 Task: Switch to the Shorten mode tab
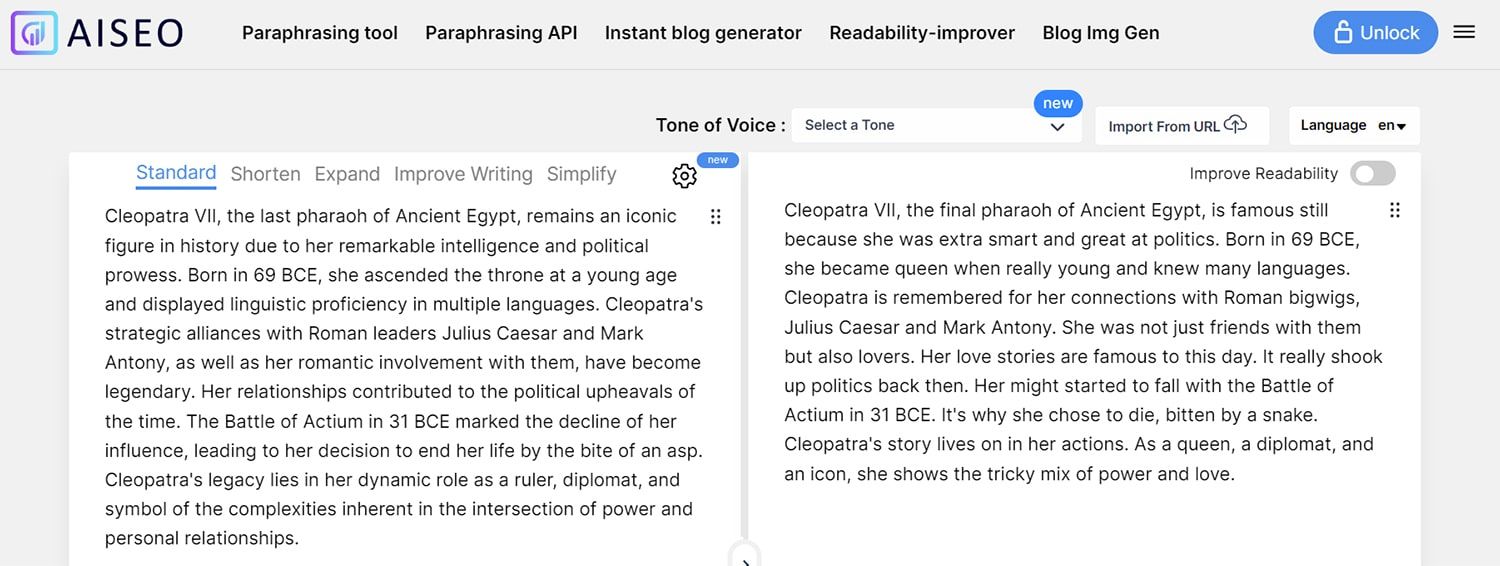coord(265,174)
